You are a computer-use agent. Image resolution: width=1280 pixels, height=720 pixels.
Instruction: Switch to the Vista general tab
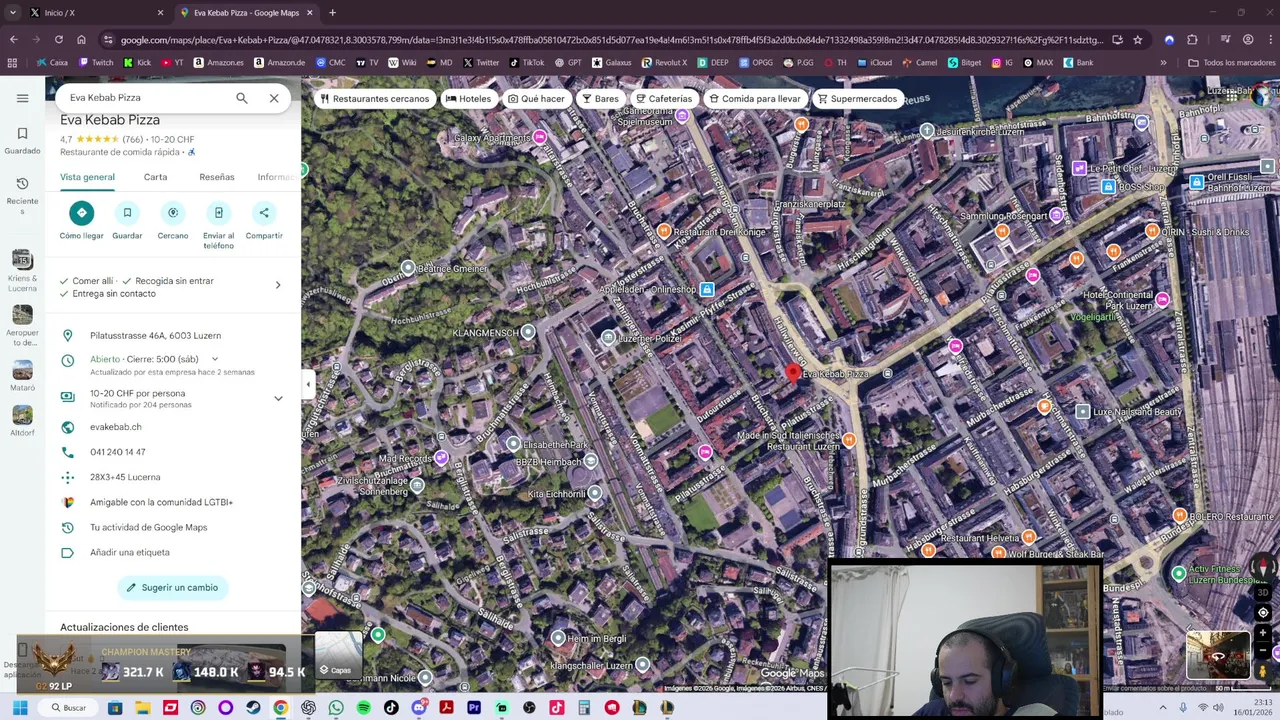coord(87,177)
